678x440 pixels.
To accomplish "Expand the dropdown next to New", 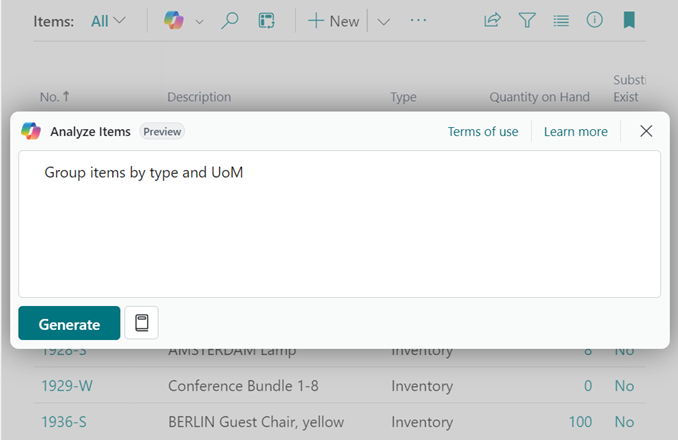I will [384, 22].
